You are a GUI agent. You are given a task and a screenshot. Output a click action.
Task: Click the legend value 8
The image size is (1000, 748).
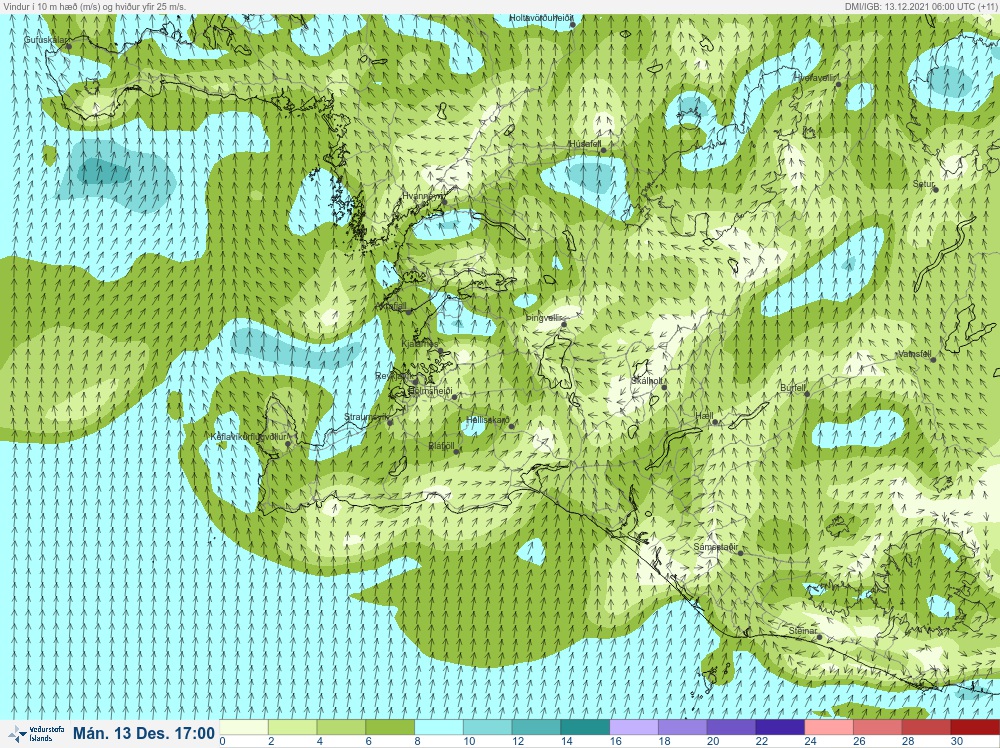[417, 741]
